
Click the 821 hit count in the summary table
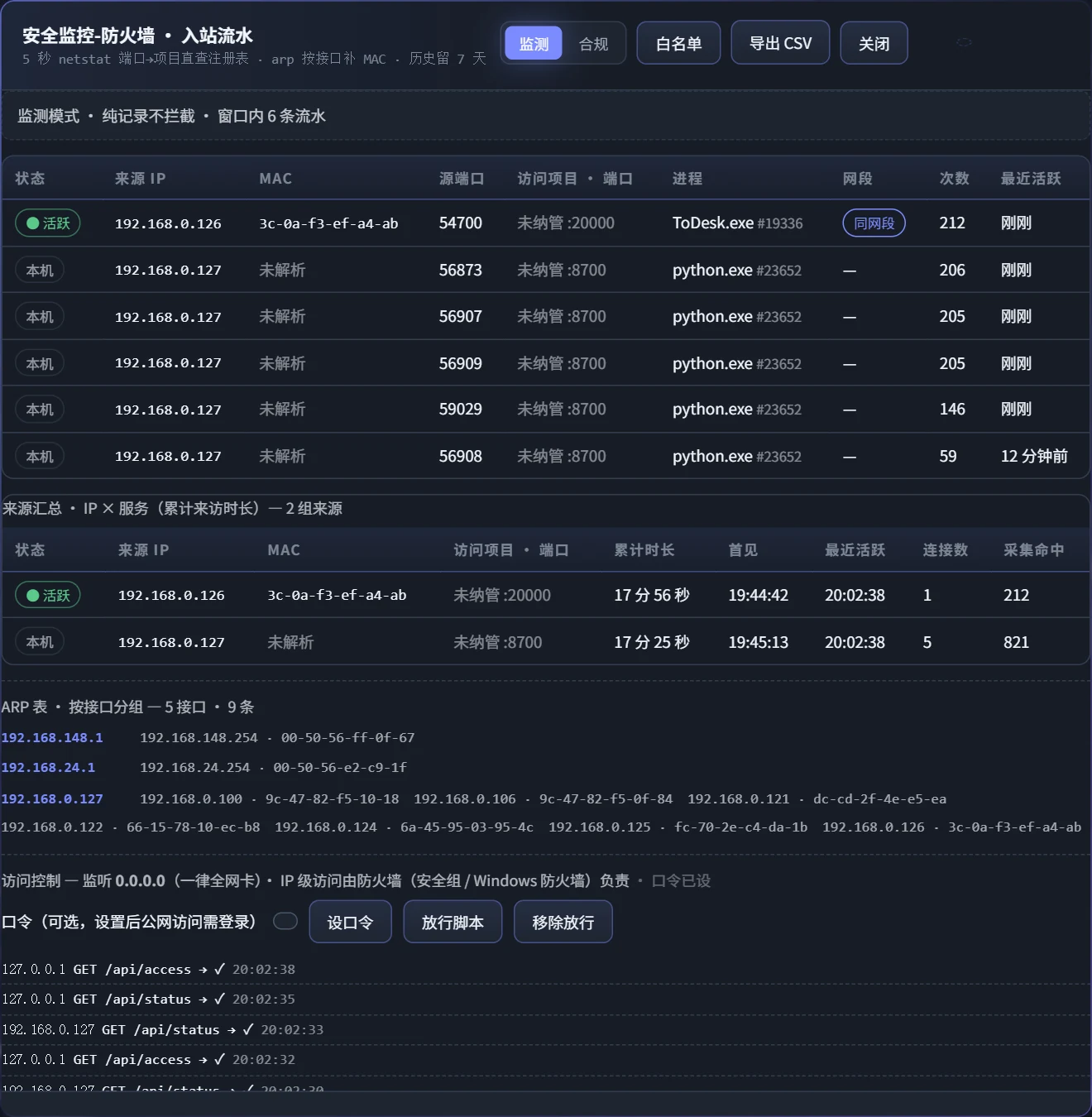point(1017,642)
